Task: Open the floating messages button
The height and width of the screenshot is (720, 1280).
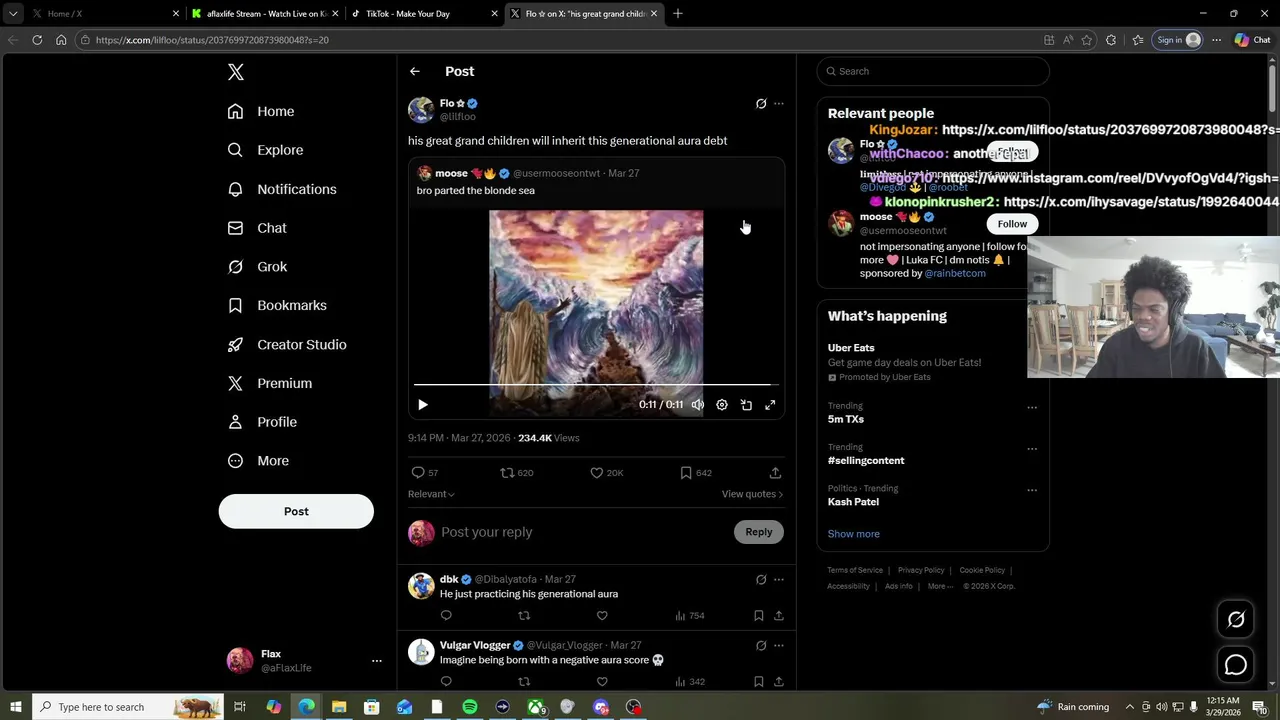Action: [x=1236, y=665]
